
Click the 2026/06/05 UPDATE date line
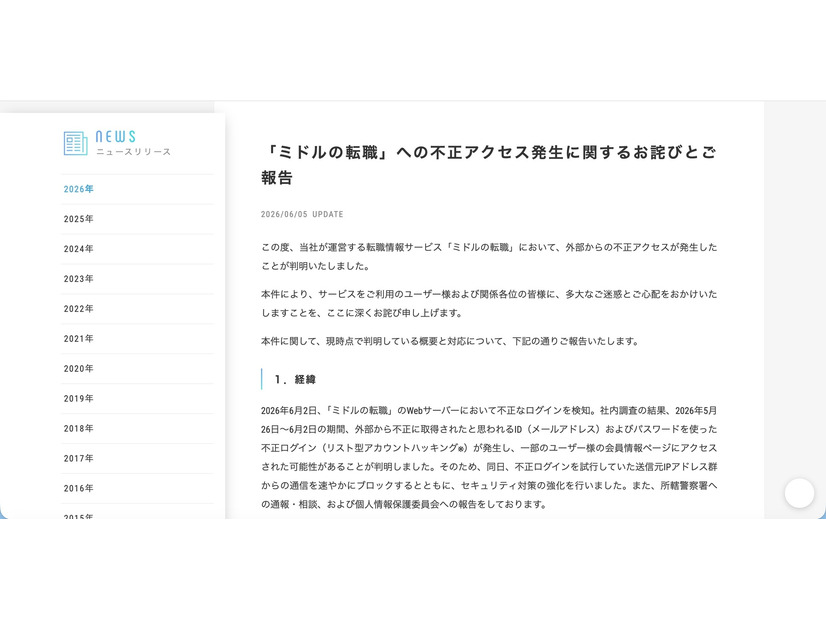point(302,214)
